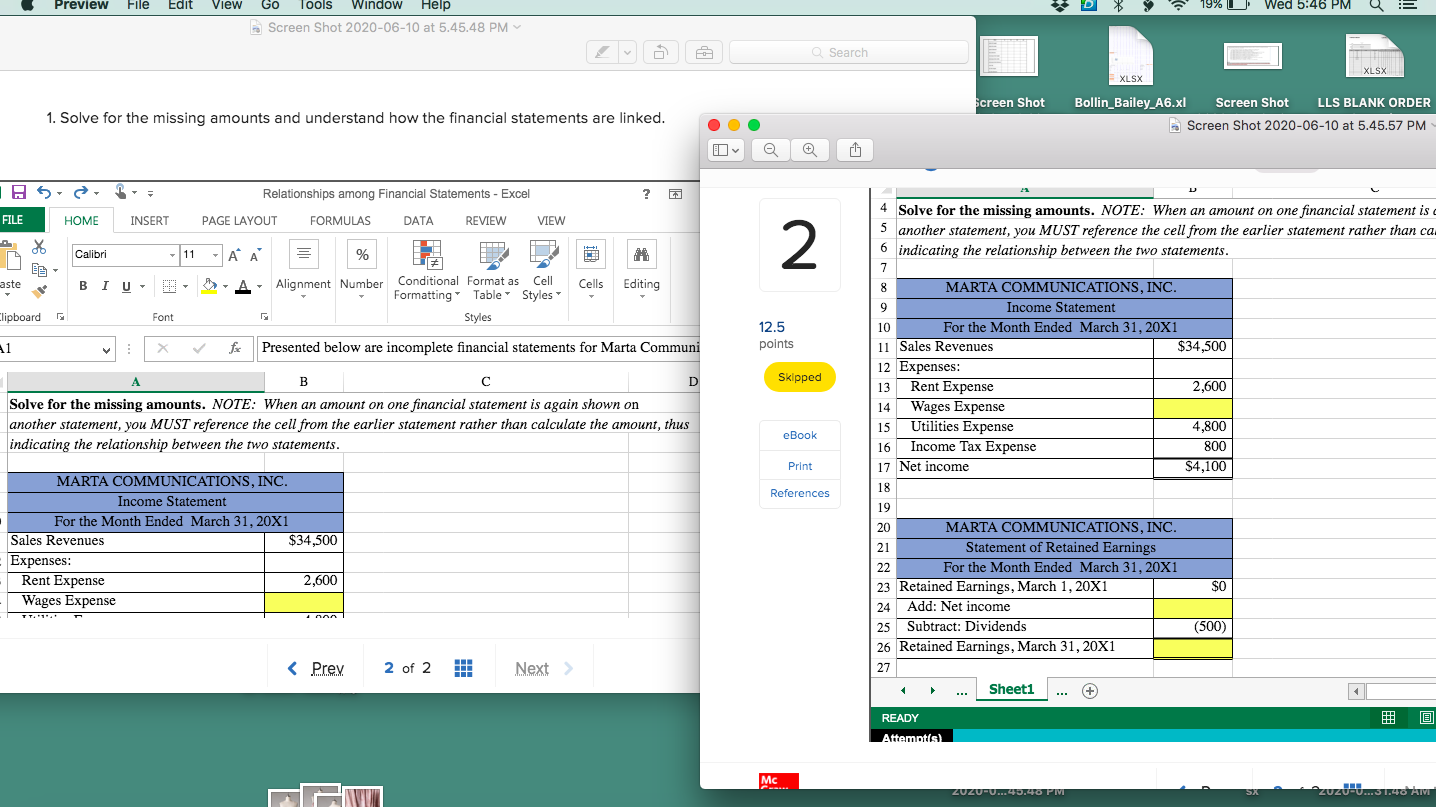
Task: Click yellow Wages Expense cell in front window
Action: (x=1192, y=407)
